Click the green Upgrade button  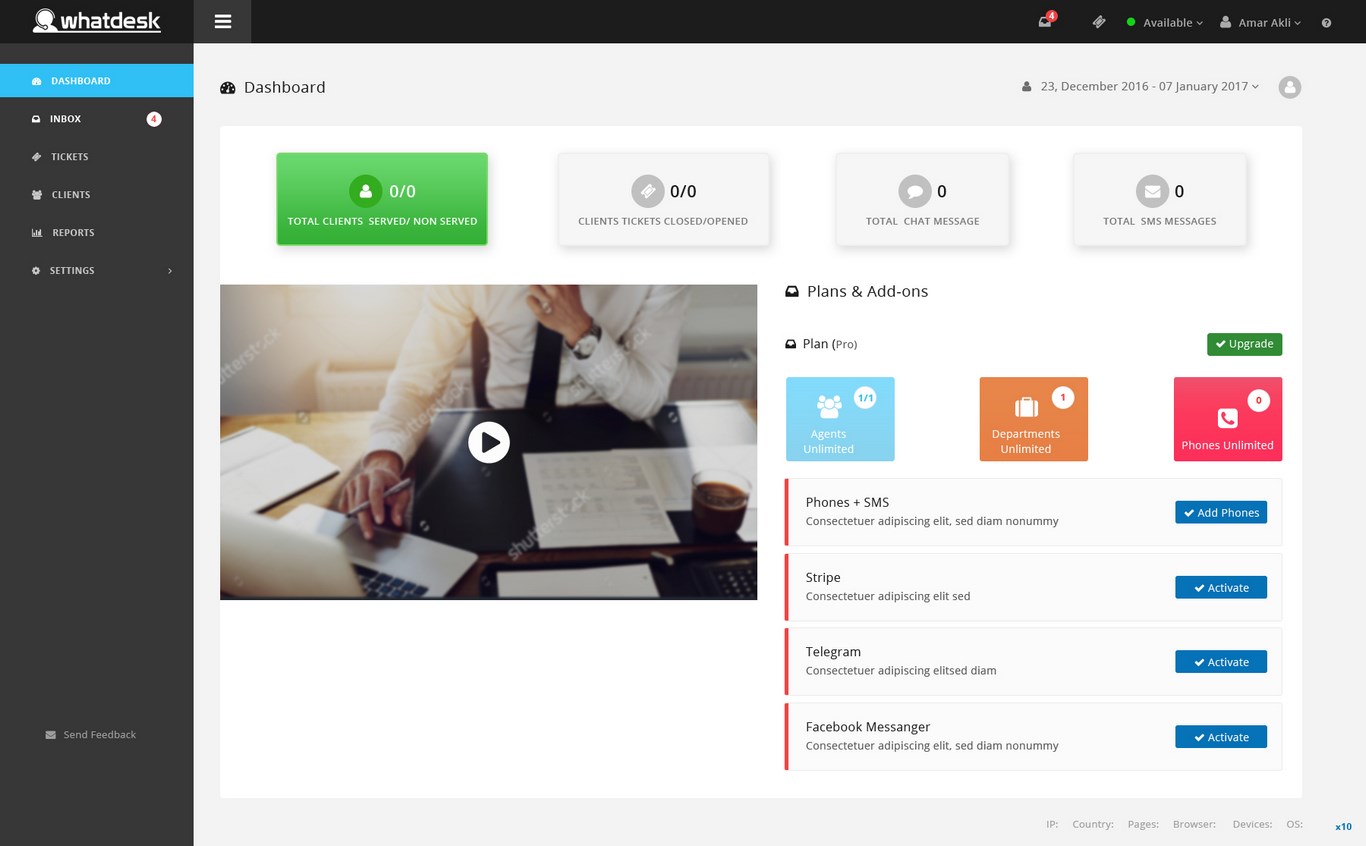(x=1244, y=344)
